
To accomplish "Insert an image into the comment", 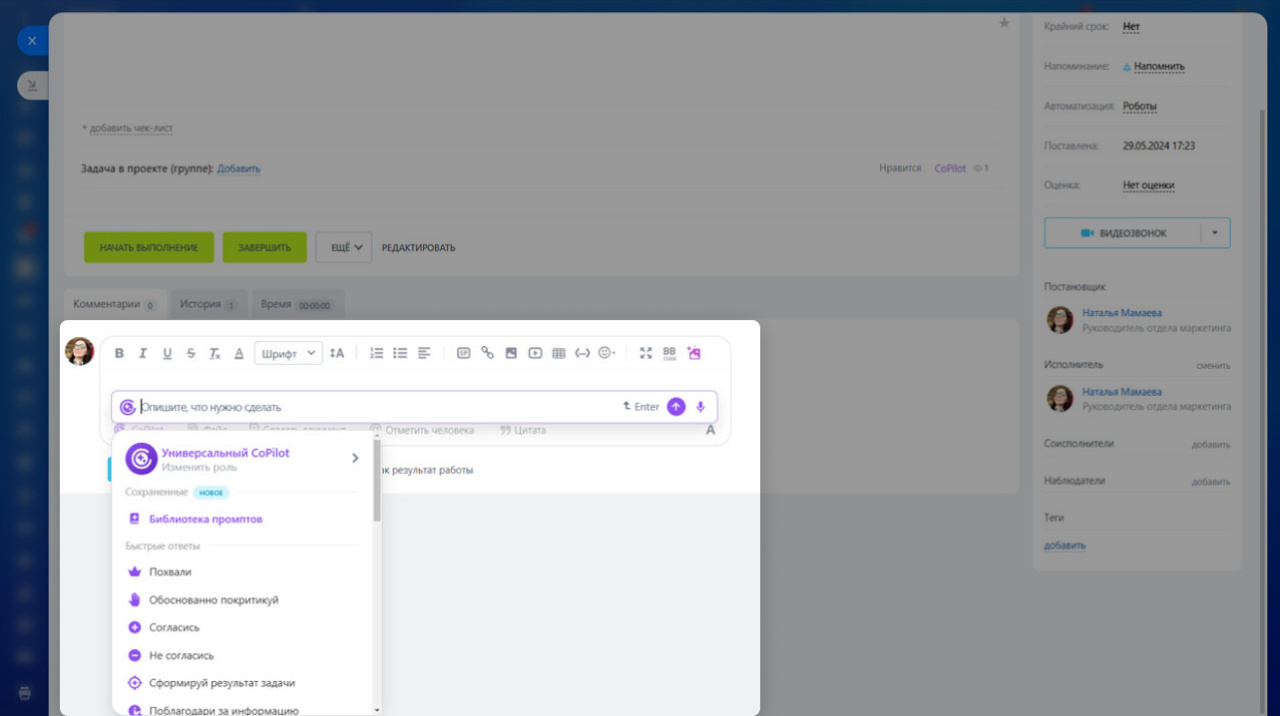I will [511, 353].
